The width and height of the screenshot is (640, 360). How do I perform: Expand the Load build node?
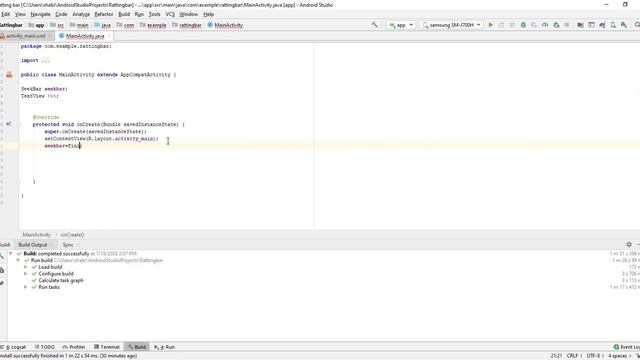[x=26, y=267]
